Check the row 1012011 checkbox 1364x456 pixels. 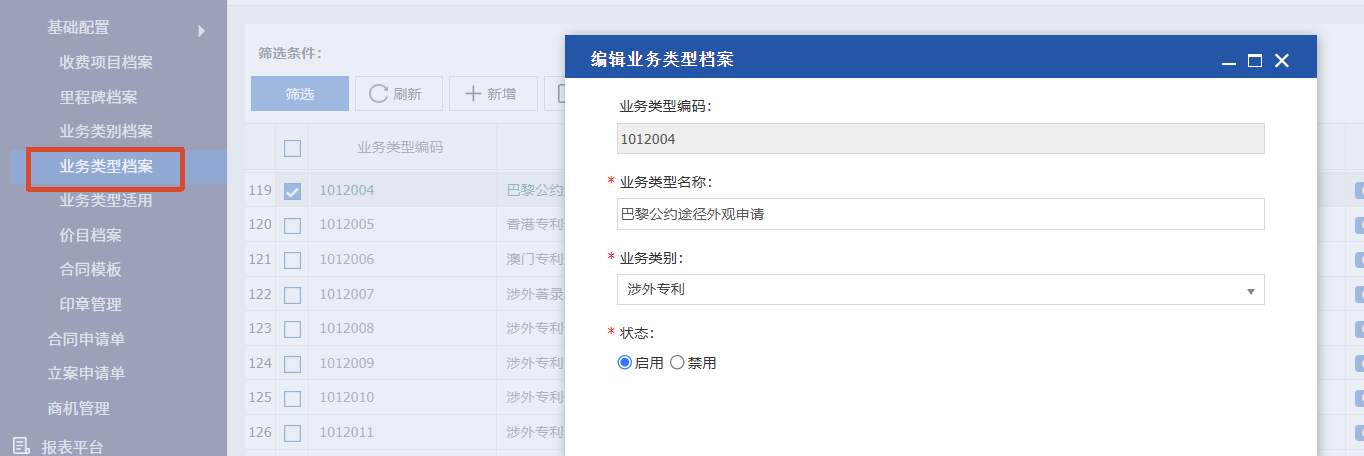tap(292, 433)
